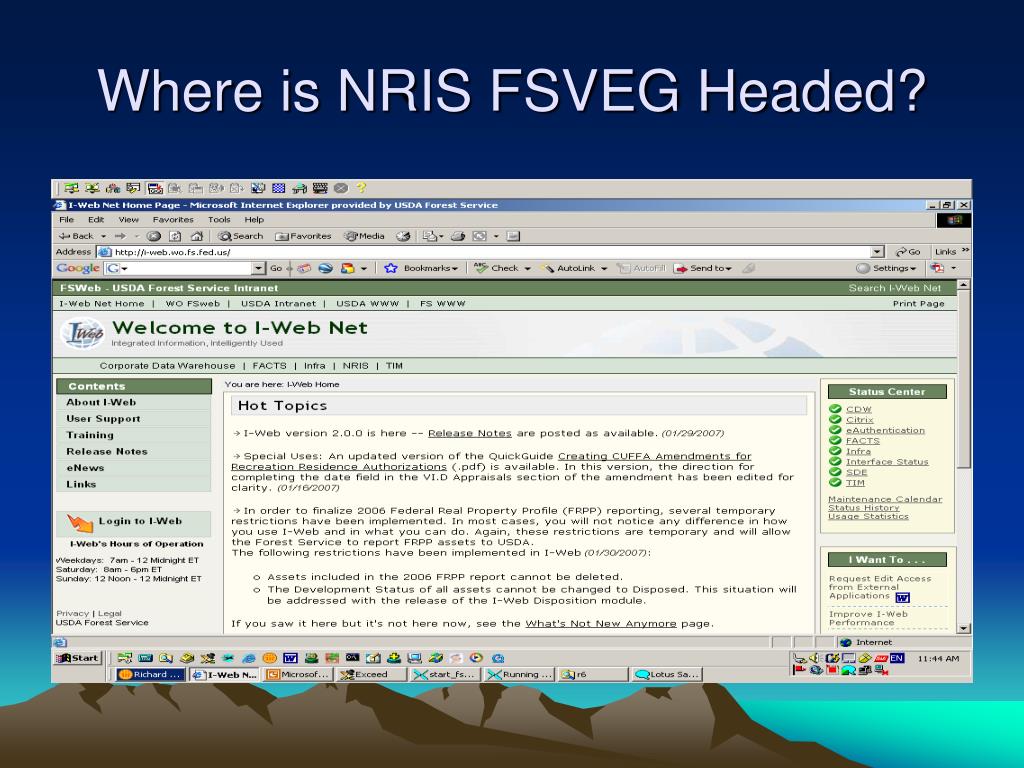
Task: Open the Release Notes hyperlink in Hot Topics
Action: tap(470, 433)
